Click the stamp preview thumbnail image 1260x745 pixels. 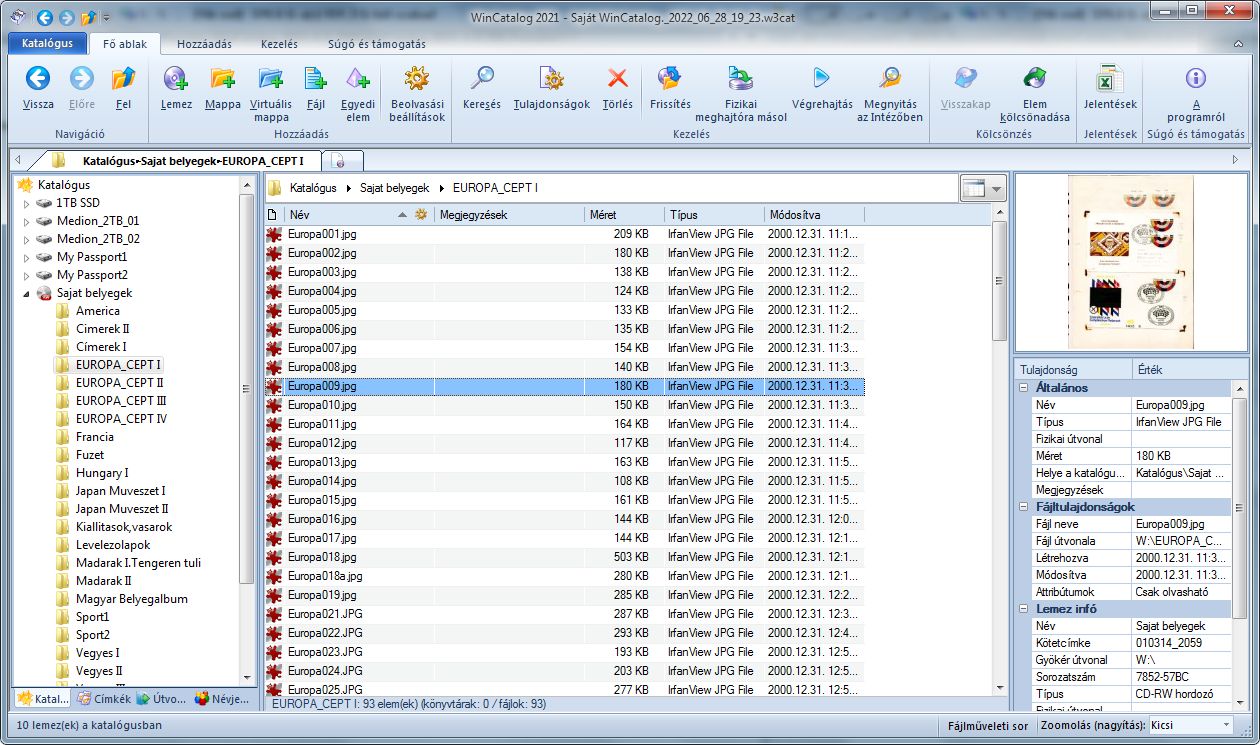pyautogui.click(x=1131, y=263)
